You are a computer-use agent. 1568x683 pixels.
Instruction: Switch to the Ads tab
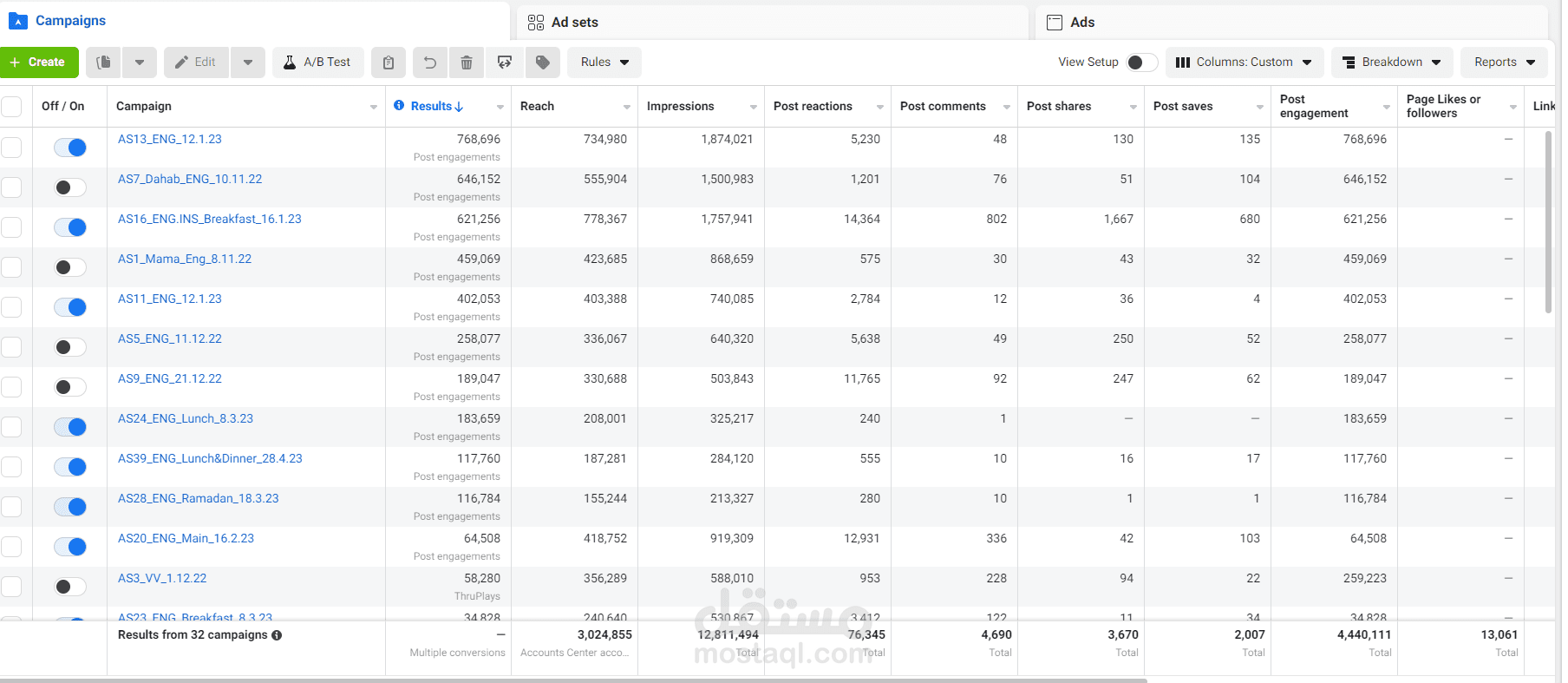pyautogui.click(x=1081, y=23)
